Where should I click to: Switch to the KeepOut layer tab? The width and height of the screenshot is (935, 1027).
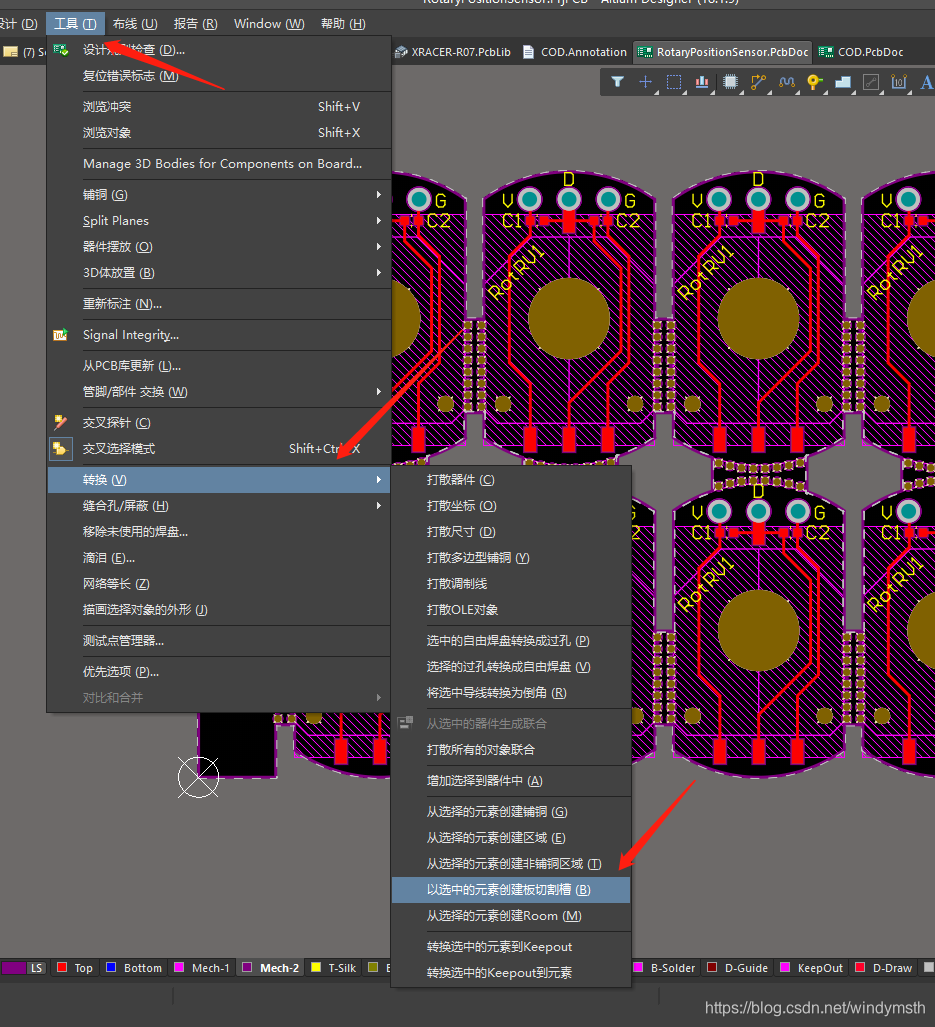click(x=811, y=967)
